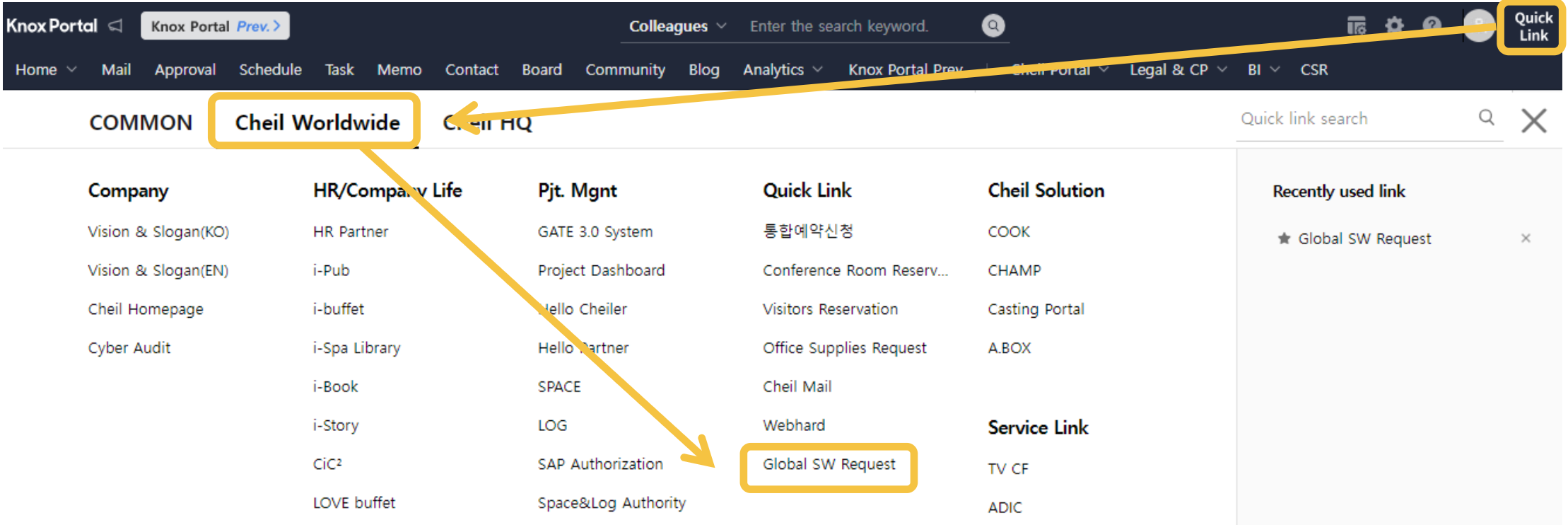Screen dimensions: 1568x525
Task: Open the Webhard link
Action: (x=794, y=425)
